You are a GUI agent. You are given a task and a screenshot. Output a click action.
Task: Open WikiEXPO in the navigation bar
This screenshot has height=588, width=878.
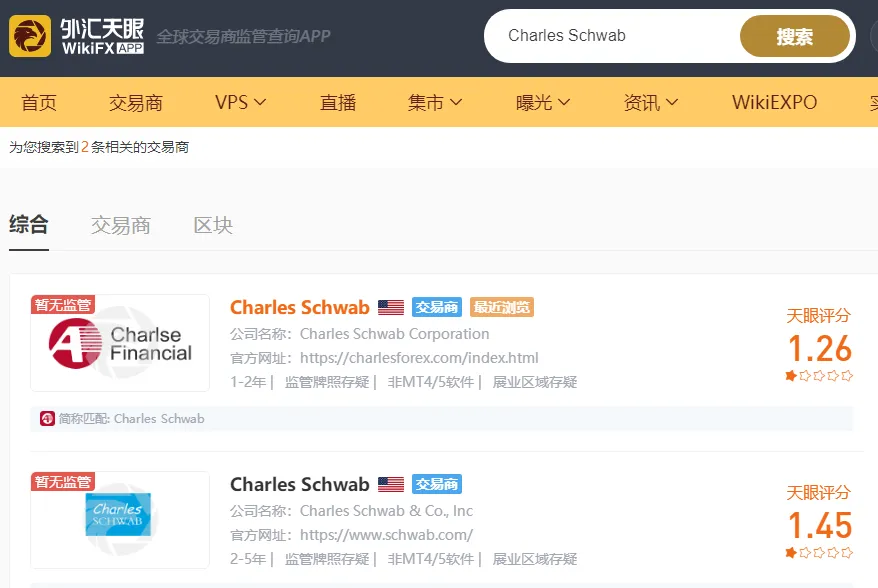[x=774, y=102]
